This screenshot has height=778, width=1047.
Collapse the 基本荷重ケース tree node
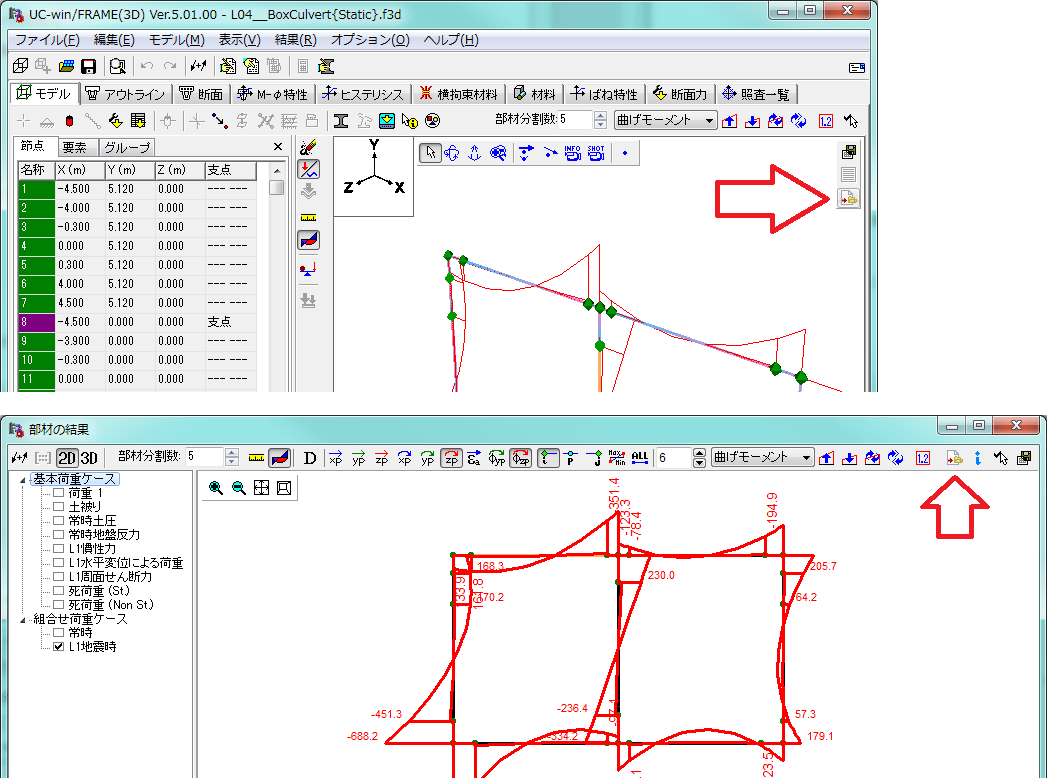click(x=23, y=479)
